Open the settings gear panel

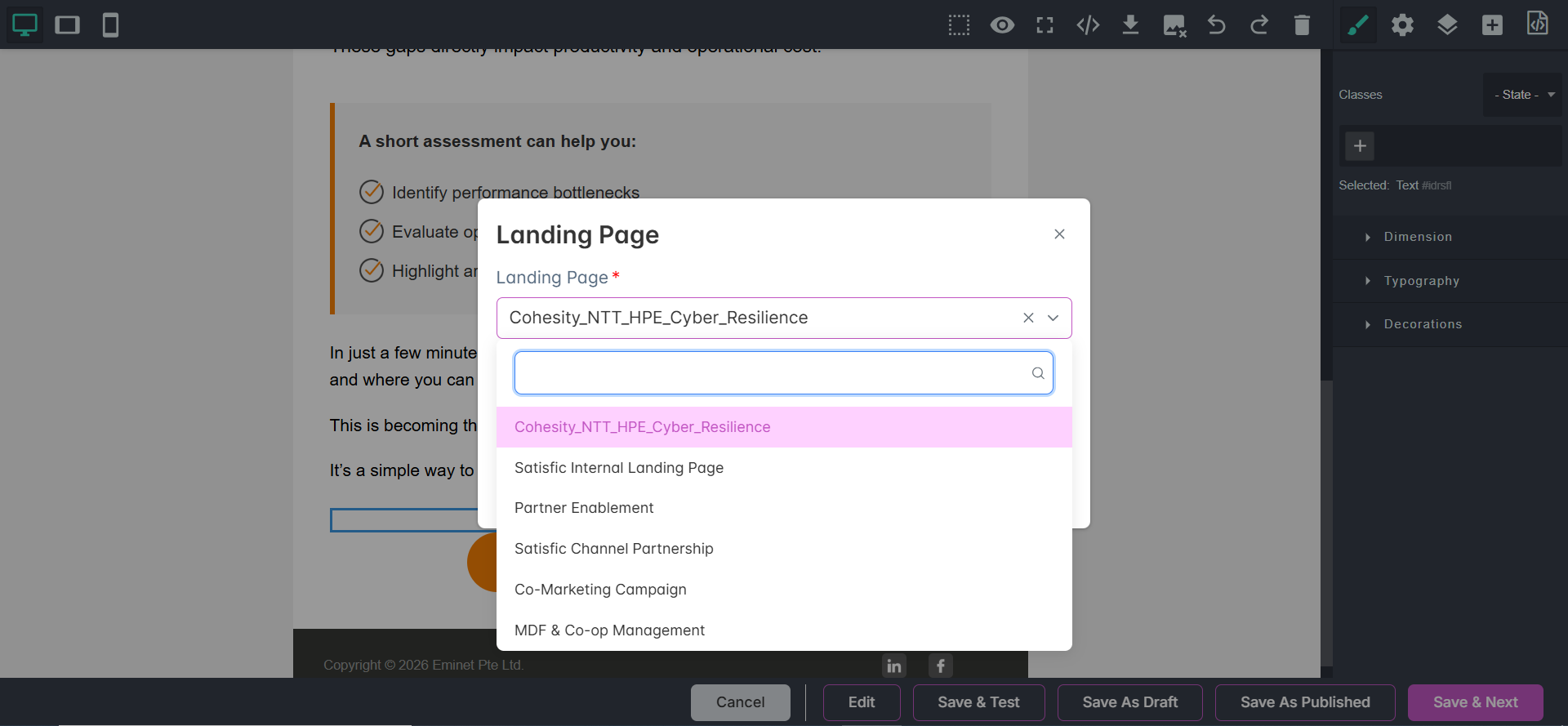[1402, 25]
